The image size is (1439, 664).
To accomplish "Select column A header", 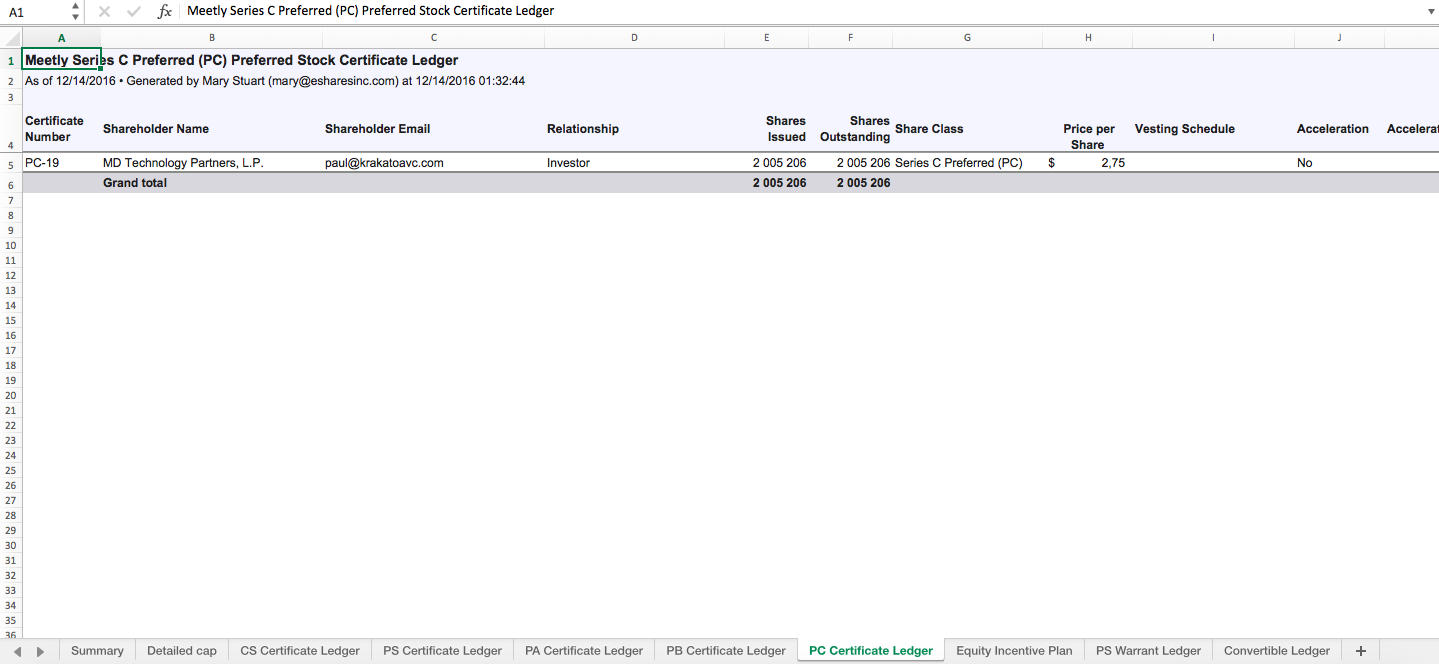I will pos(62,38).
